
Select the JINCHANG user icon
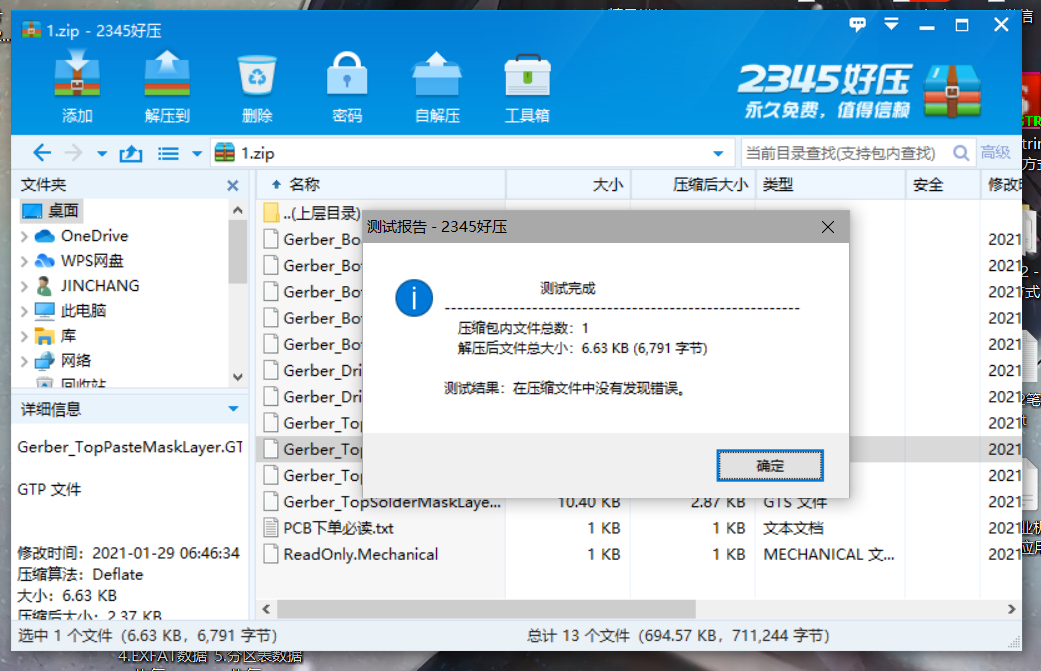point(44,286)
